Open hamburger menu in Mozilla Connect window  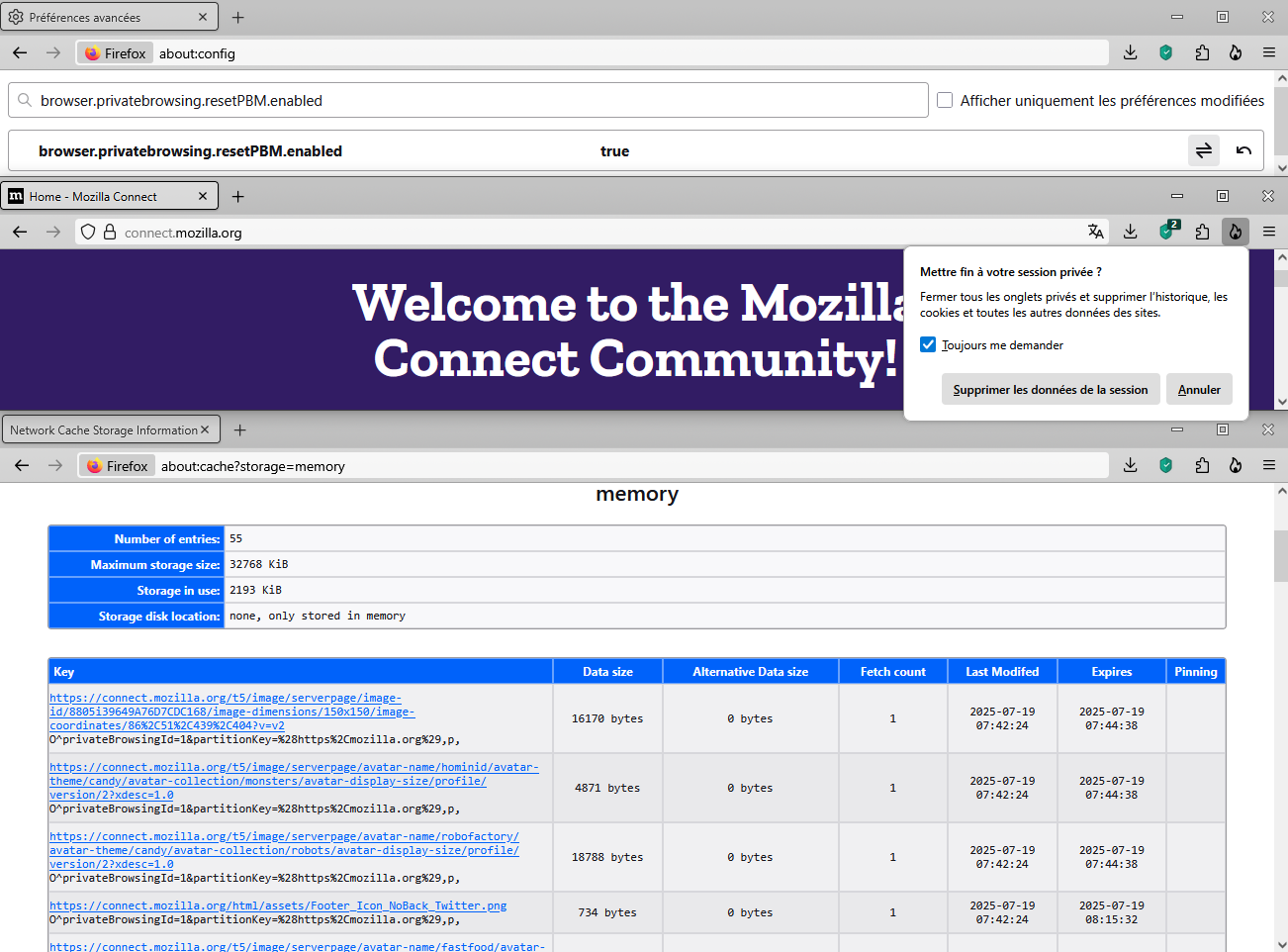pos(1269,232)
